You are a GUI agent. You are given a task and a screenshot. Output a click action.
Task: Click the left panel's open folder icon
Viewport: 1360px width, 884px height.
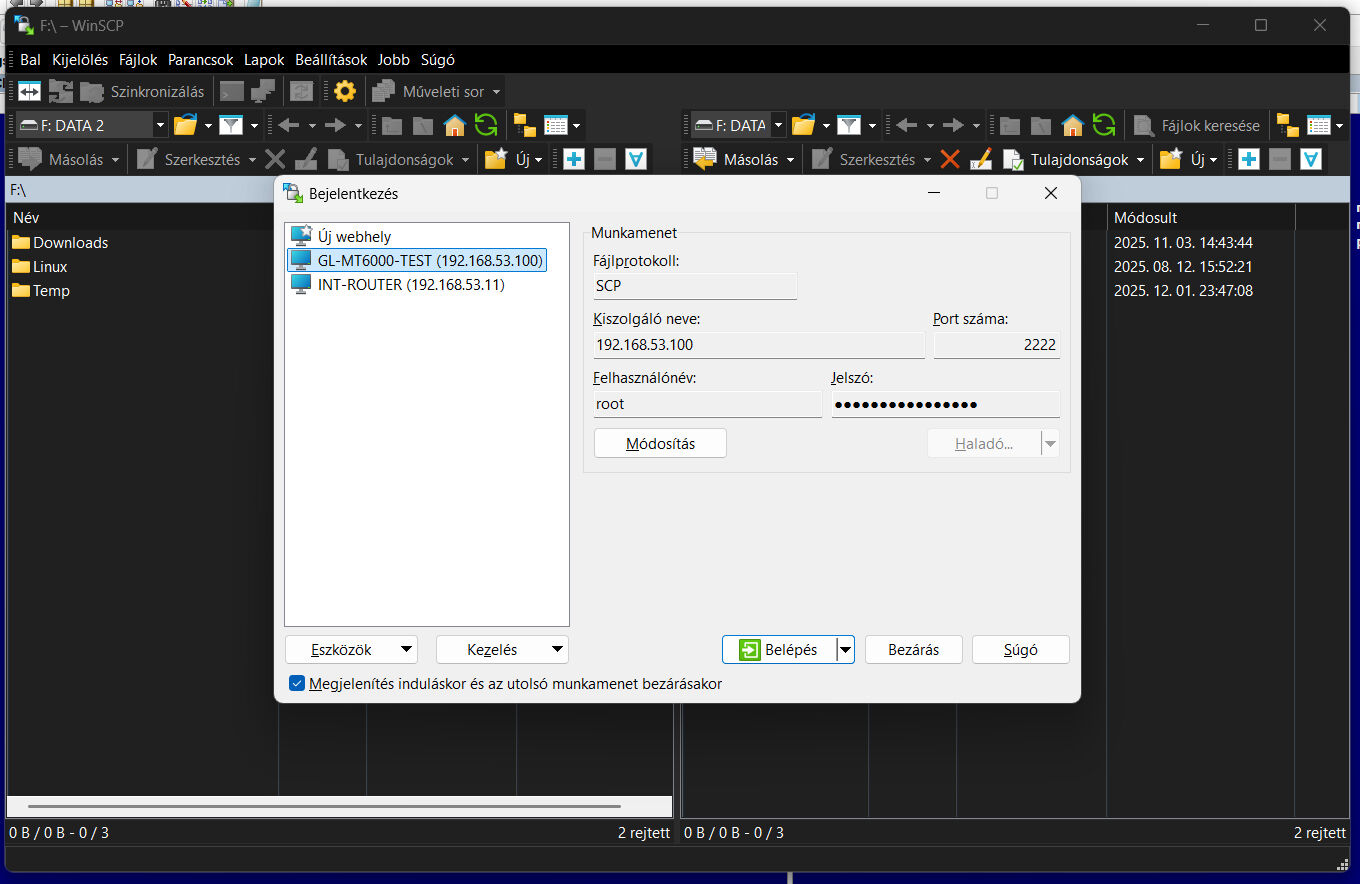186,126
